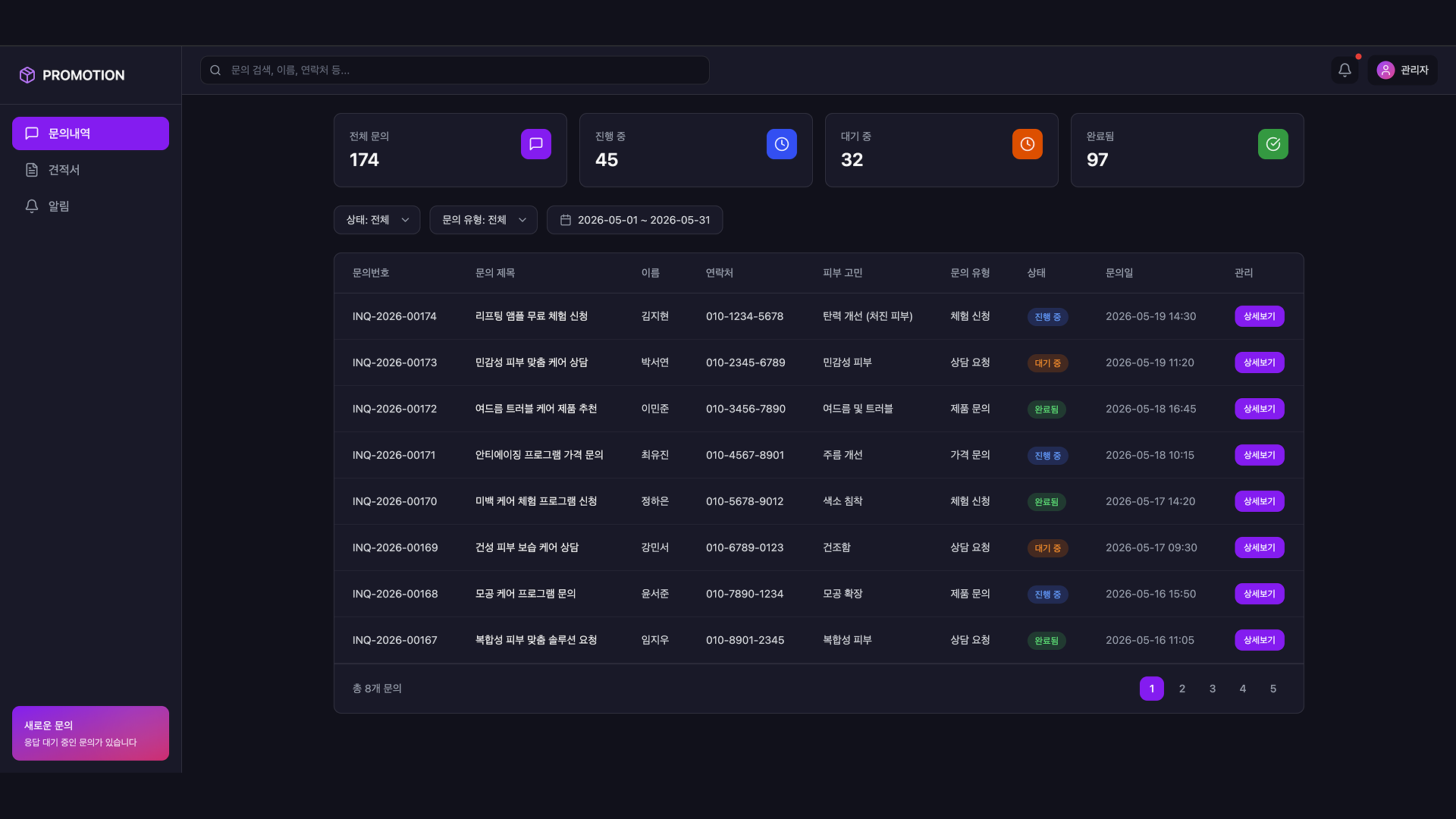Click the 알림 bell icon in the sidebar
1456x819 pixels.
(x=32, y=206)
